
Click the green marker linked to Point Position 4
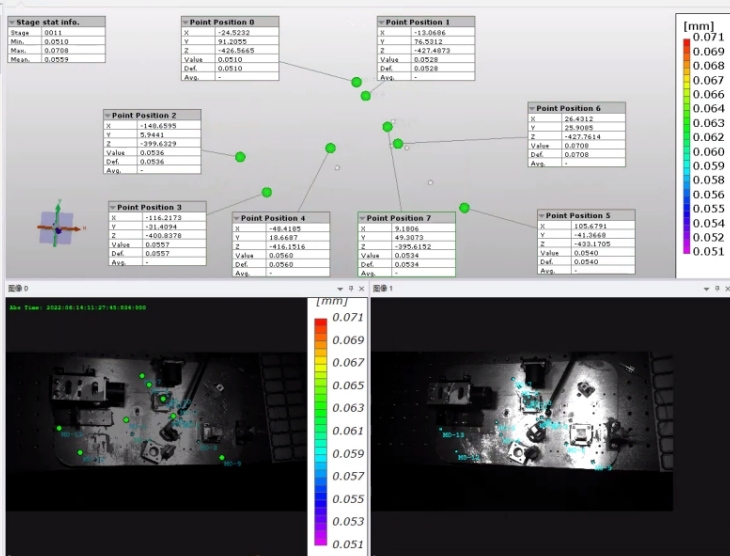330,148
